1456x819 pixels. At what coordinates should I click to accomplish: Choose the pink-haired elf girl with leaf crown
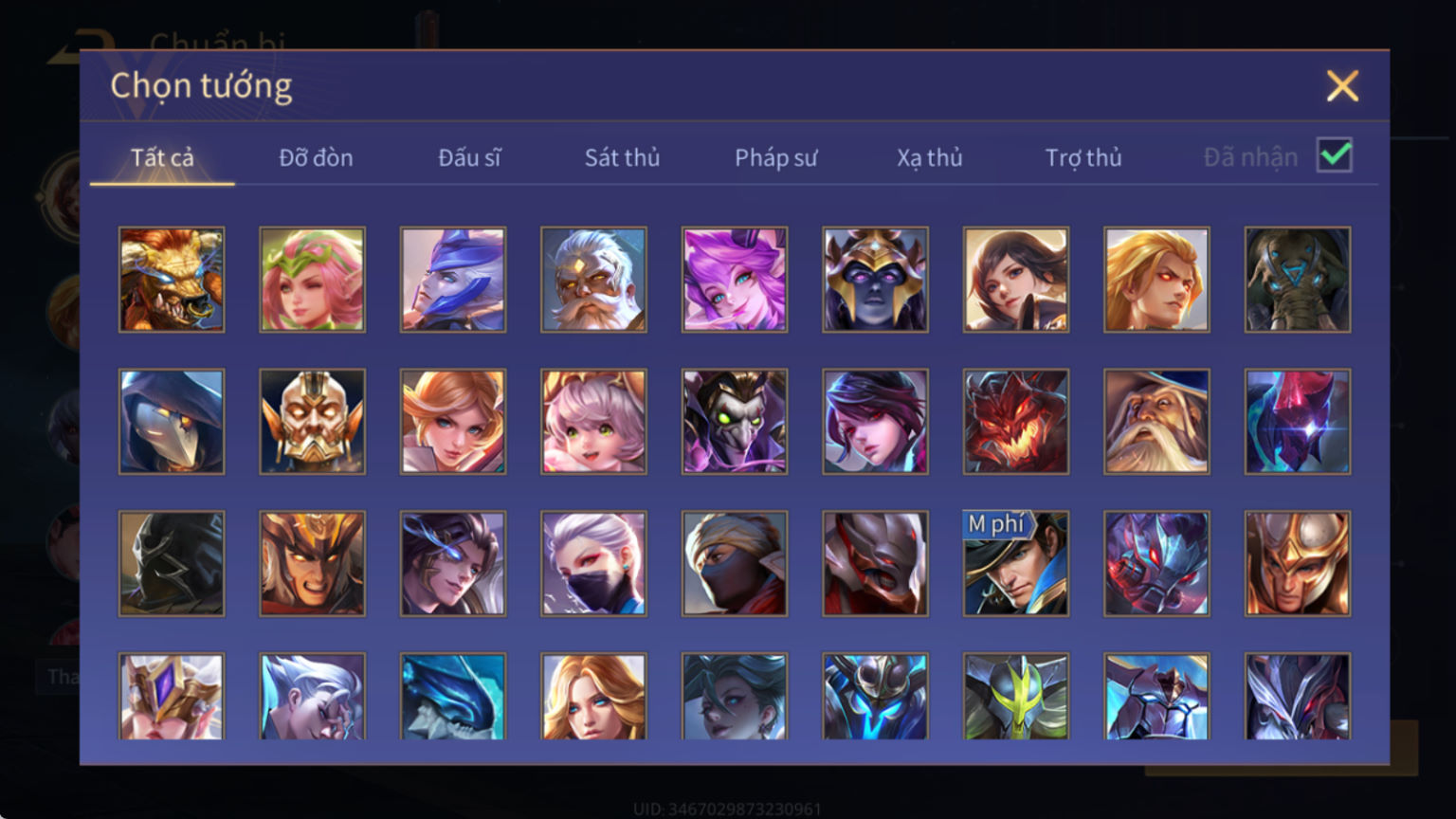(x=312, y=280)
